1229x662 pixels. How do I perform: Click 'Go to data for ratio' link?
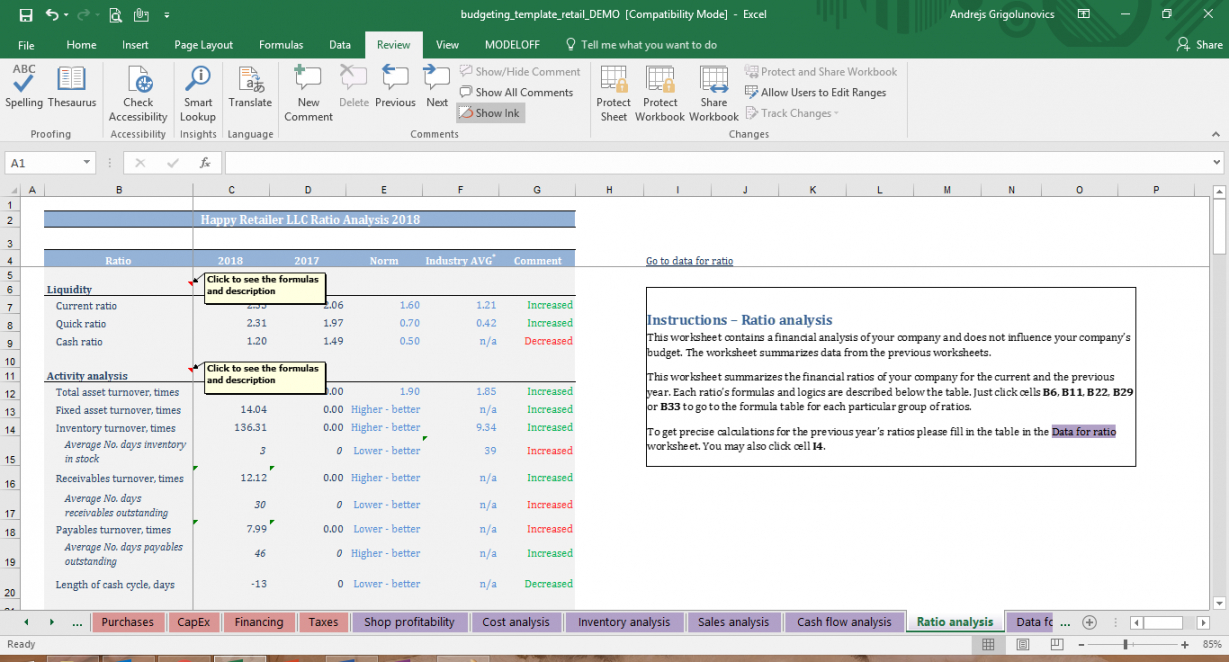(x=689, y=261)
